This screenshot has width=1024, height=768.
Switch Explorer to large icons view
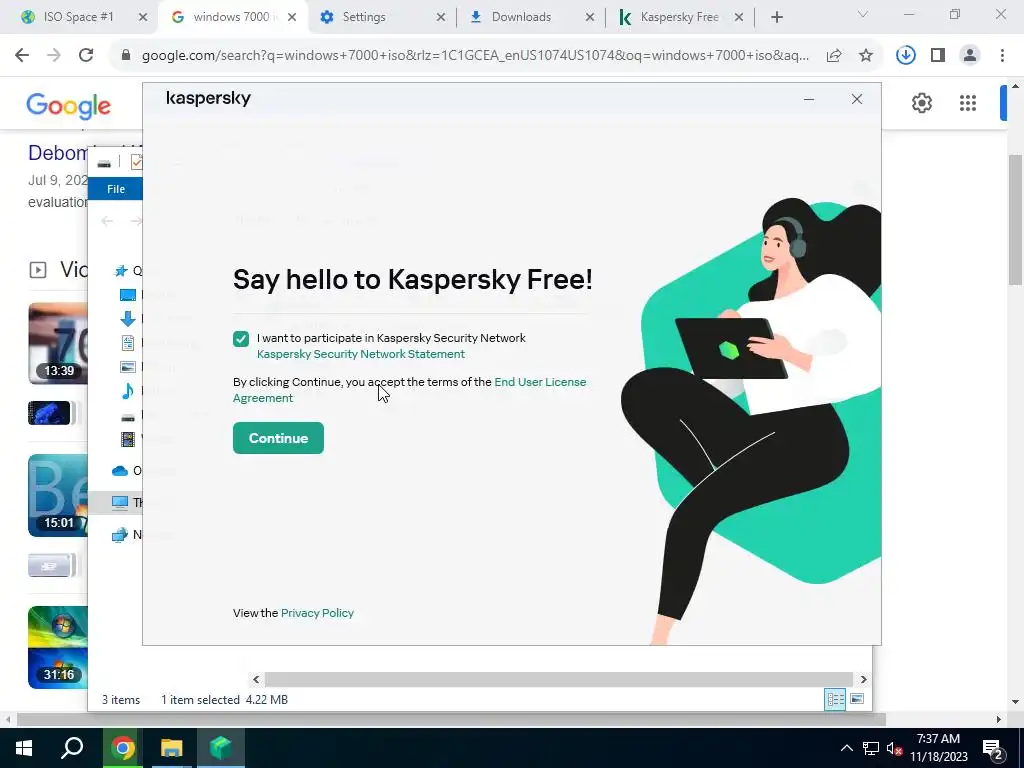click(857, 699)
